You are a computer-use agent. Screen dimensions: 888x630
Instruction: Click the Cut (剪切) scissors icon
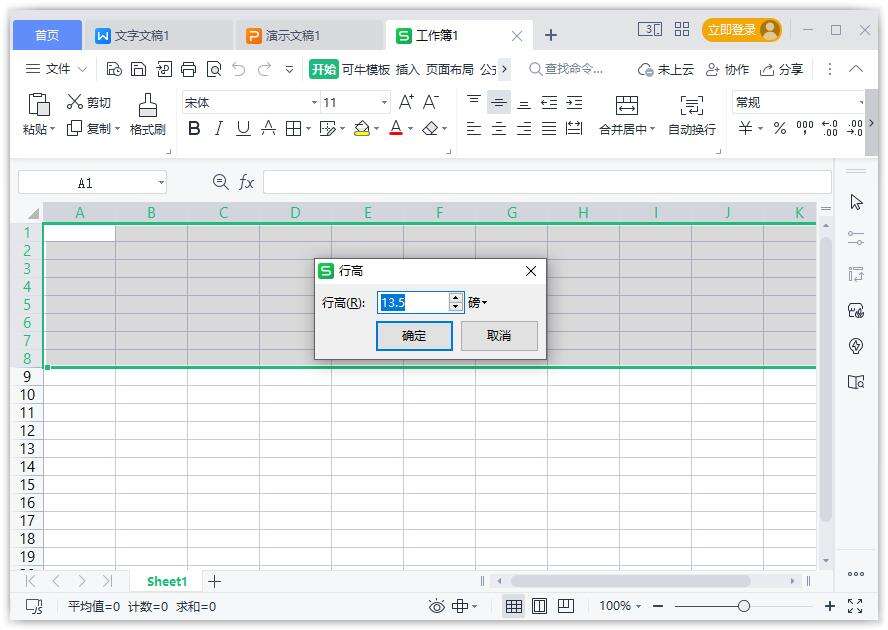[75, 102]
